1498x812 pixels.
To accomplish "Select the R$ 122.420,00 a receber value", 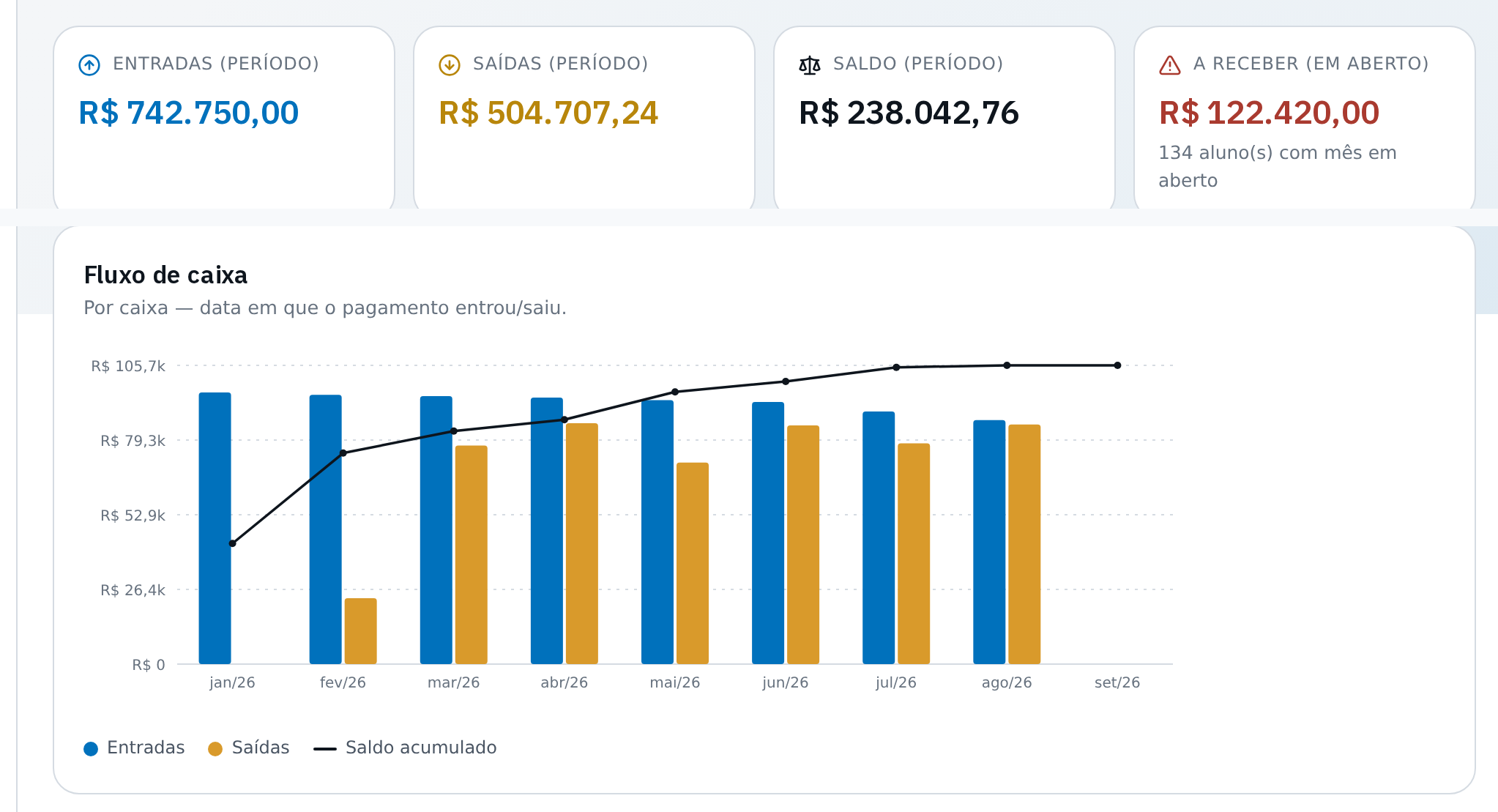I will (x=1269, y=113).
